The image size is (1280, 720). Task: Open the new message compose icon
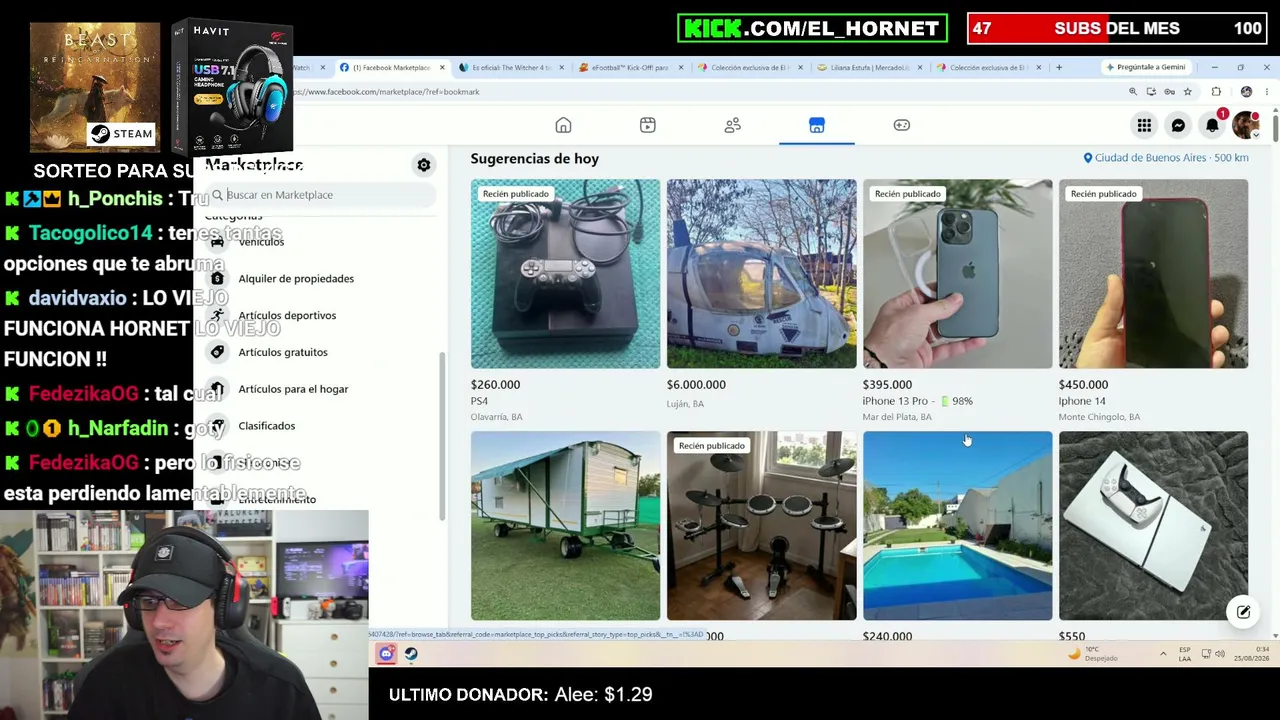pyautogui.click(x=1243, y=612)
